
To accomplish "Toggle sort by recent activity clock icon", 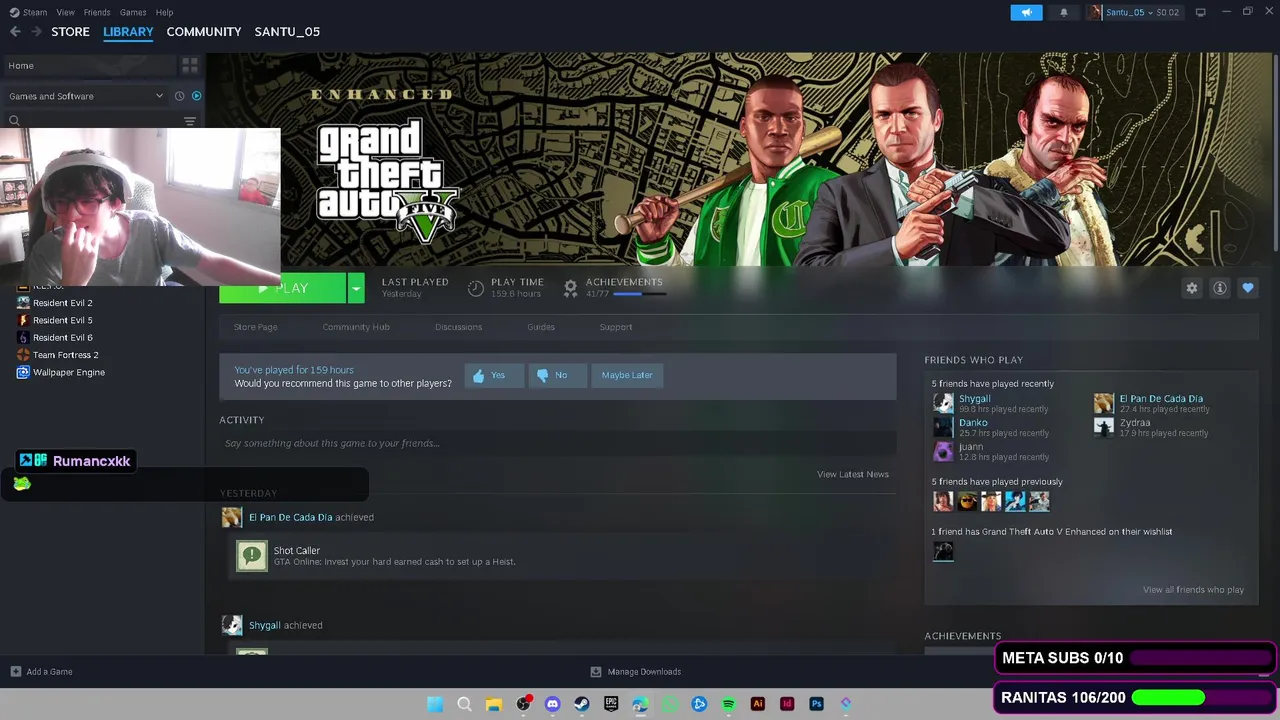I will pos(180,96).
